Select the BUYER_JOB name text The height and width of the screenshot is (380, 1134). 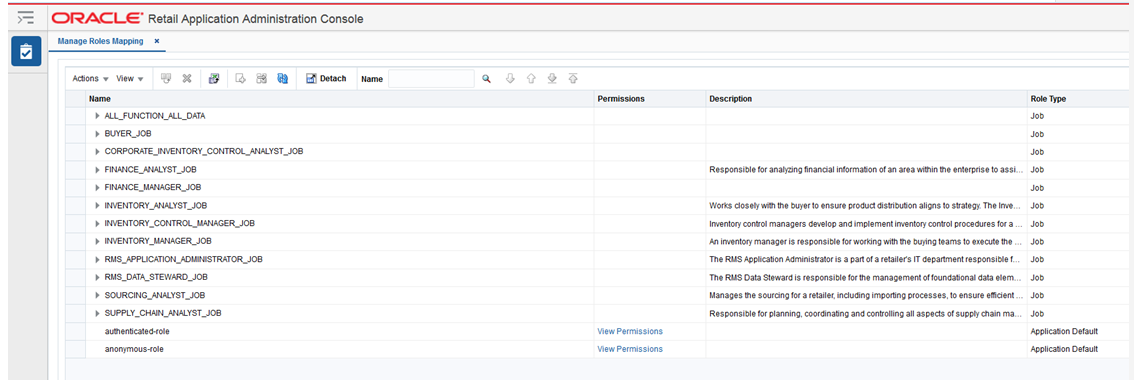[128, 134]
